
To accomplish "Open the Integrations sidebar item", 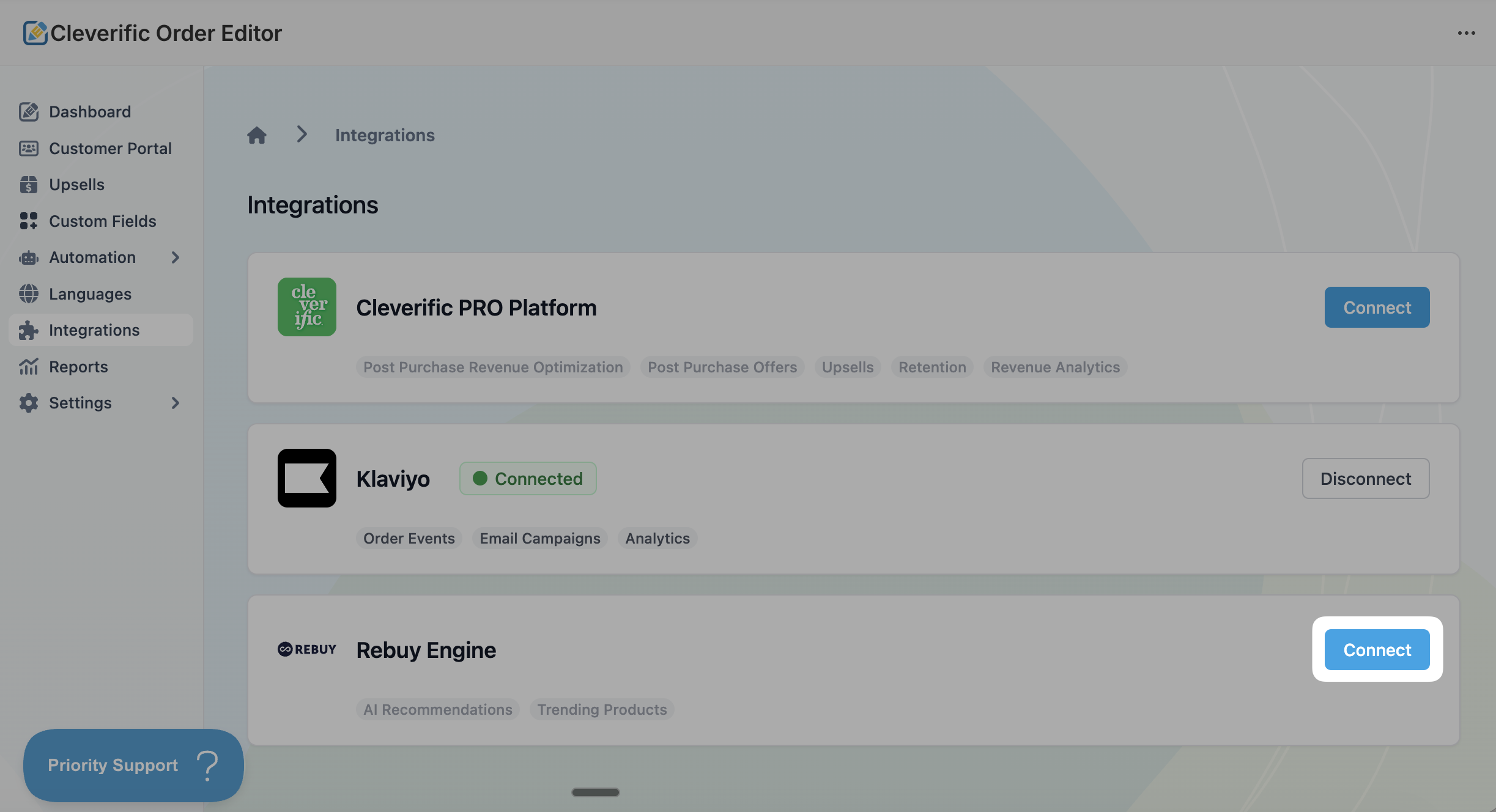I will tap(94, 330).
